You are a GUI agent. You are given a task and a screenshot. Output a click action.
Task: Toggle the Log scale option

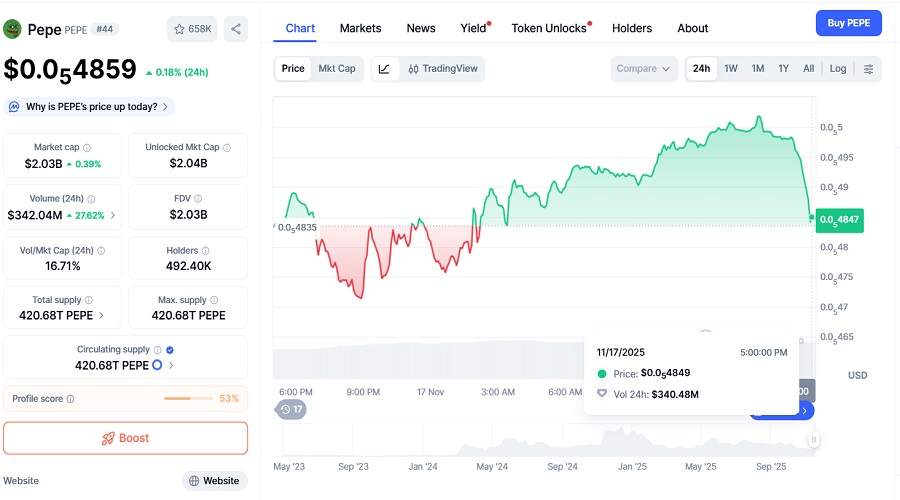coord(837,69)
